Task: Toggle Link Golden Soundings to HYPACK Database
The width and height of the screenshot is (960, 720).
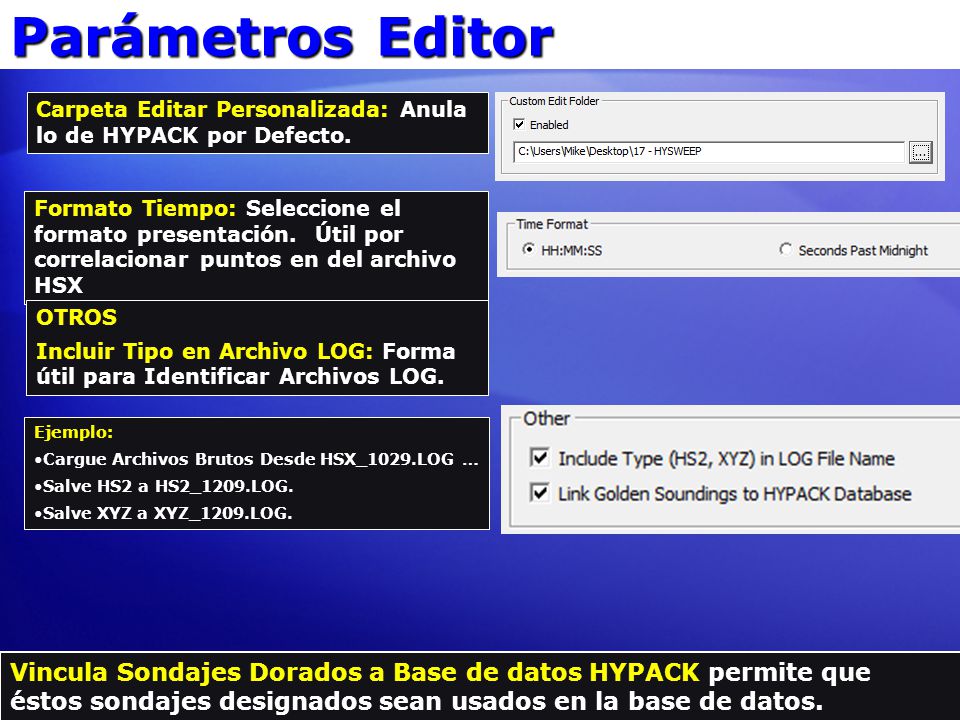Action: pyautogui.click(x=539, y=492)
